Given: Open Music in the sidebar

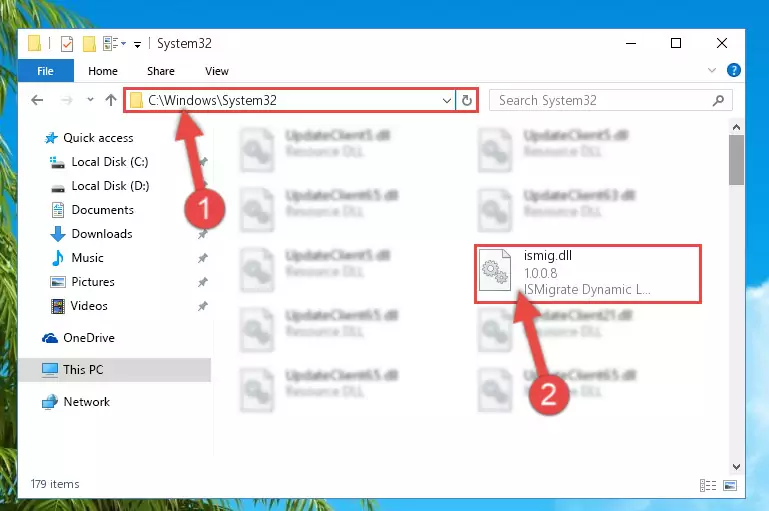Looking at the screenshot, I should pos(87,258).
